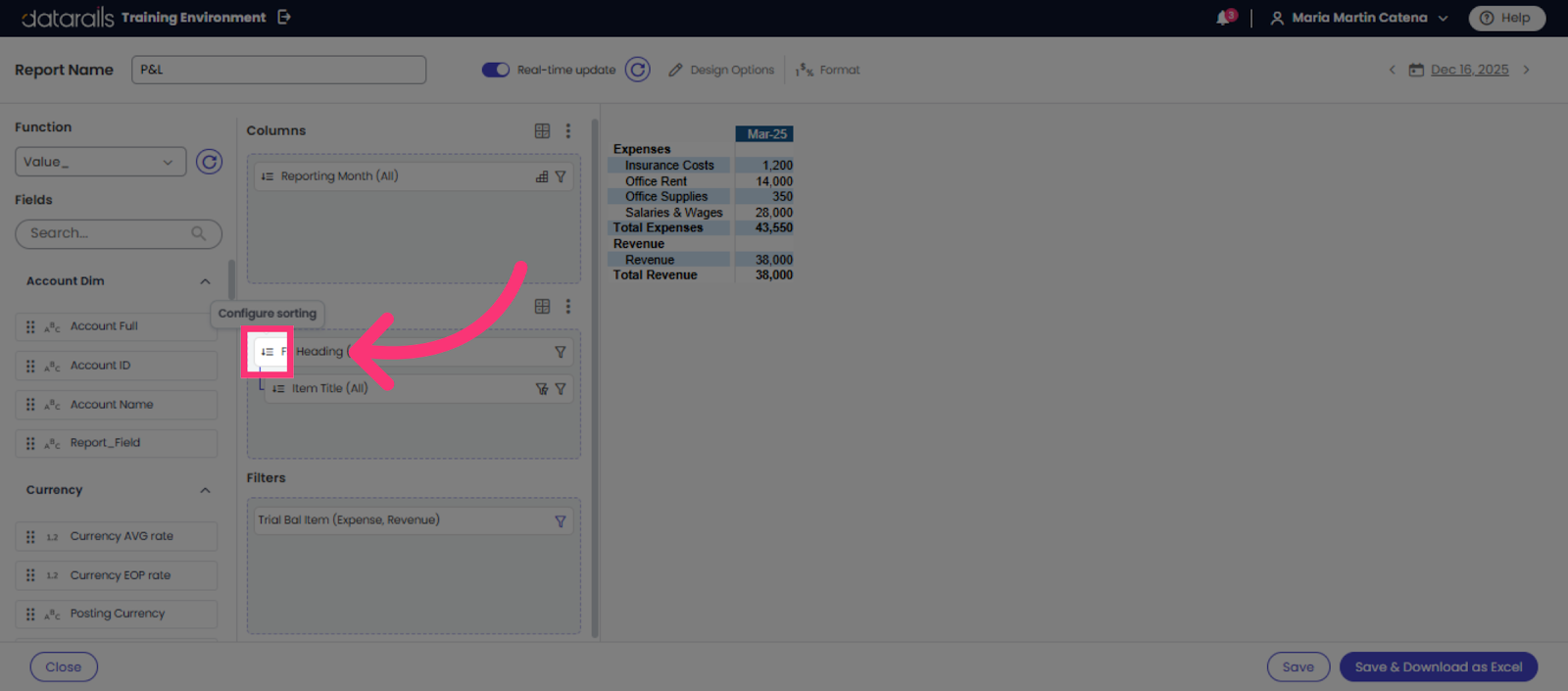This screenshot has width=1568, height=691.
Task: Click refresh icon beside Real-time update
Action: [x=638, y=70]
